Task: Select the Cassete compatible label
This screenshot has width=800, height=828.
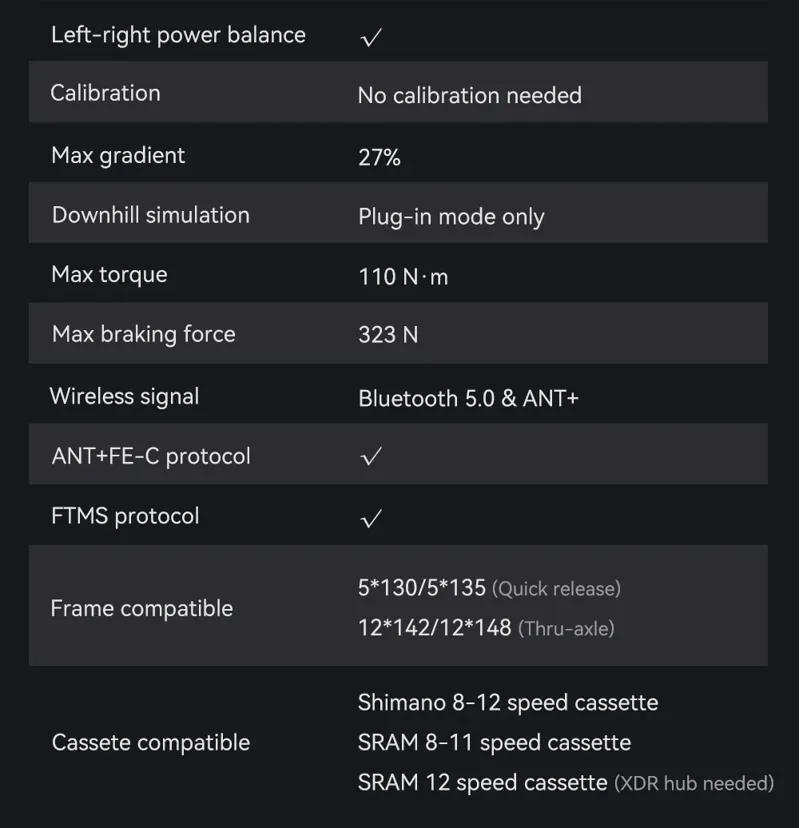Action: [150, 743]
